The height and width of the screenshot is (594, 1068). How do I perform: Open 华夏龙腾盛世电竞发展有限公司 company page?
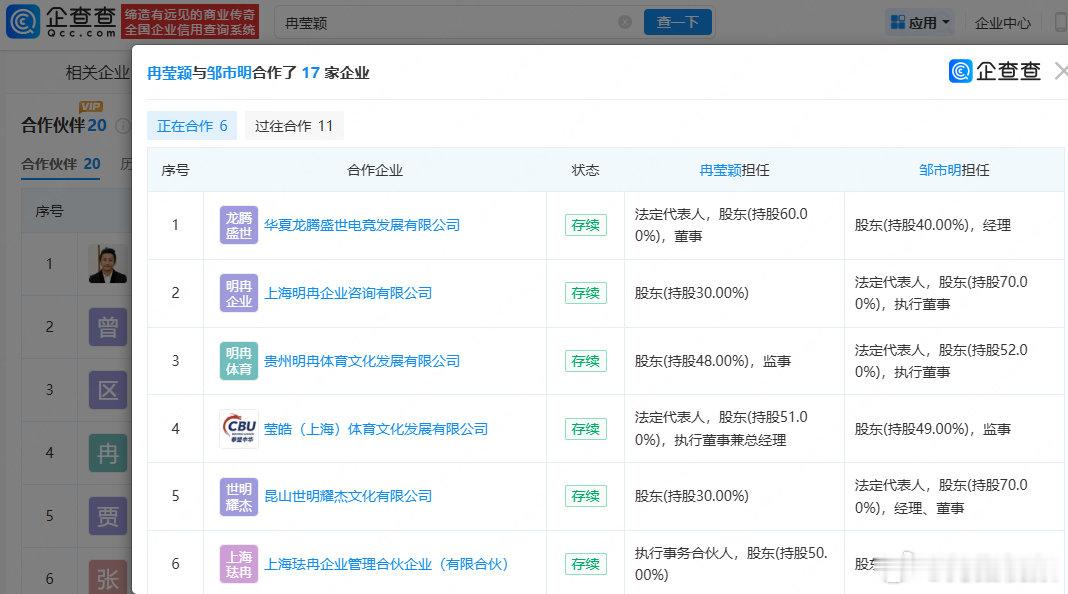[x=362, y=225]
